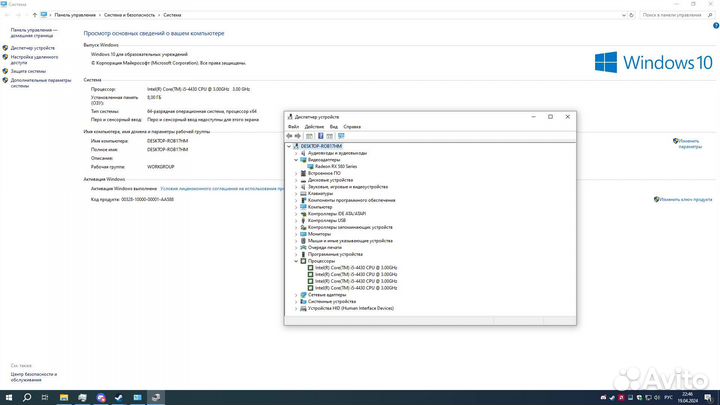Click the Изменить ключ продукта link
The width and height of the screenshot is (720, 405).
(x=686, y=199)
